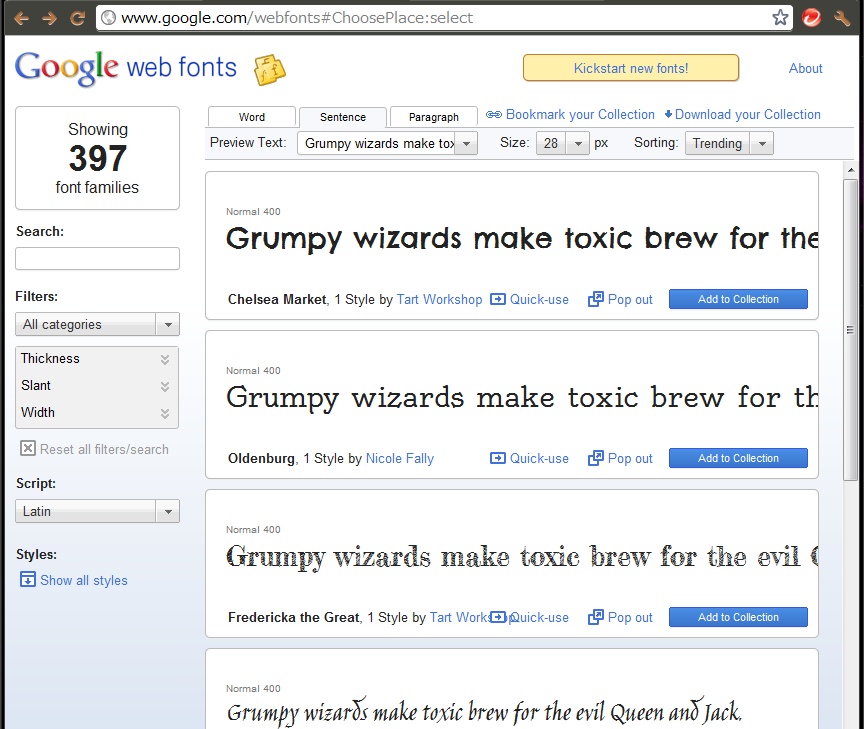
Task: Click Bookmark your Collection link
Action: click(x=580, y=115)
